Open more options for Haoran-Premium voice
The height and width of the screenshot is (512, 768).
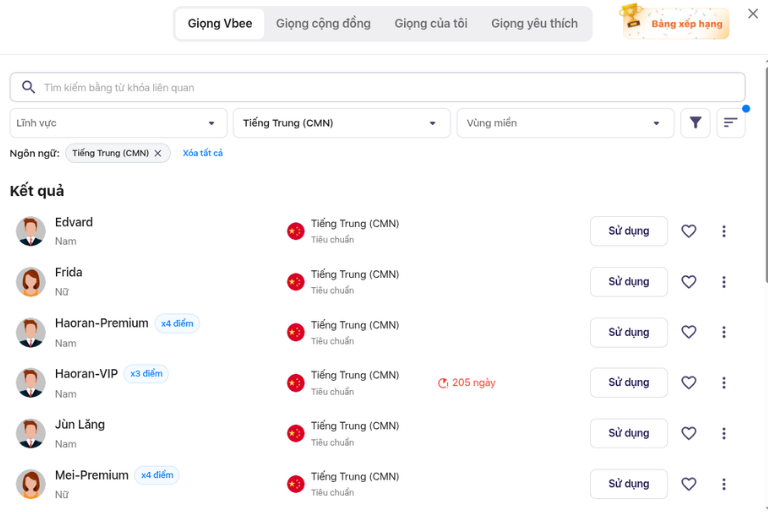(724, 332)
